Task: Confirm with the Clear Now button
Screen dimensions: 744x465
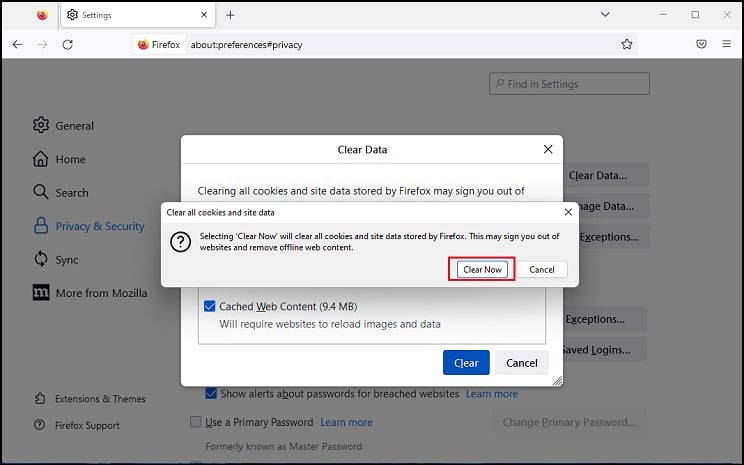Action: coord(482,270)
